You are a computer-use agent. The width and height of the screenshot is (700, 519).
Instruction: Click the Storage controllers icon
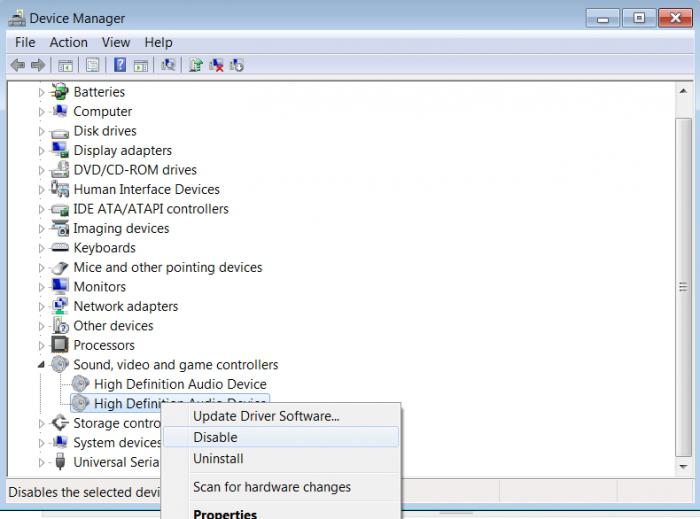click(x=59, y=423)
